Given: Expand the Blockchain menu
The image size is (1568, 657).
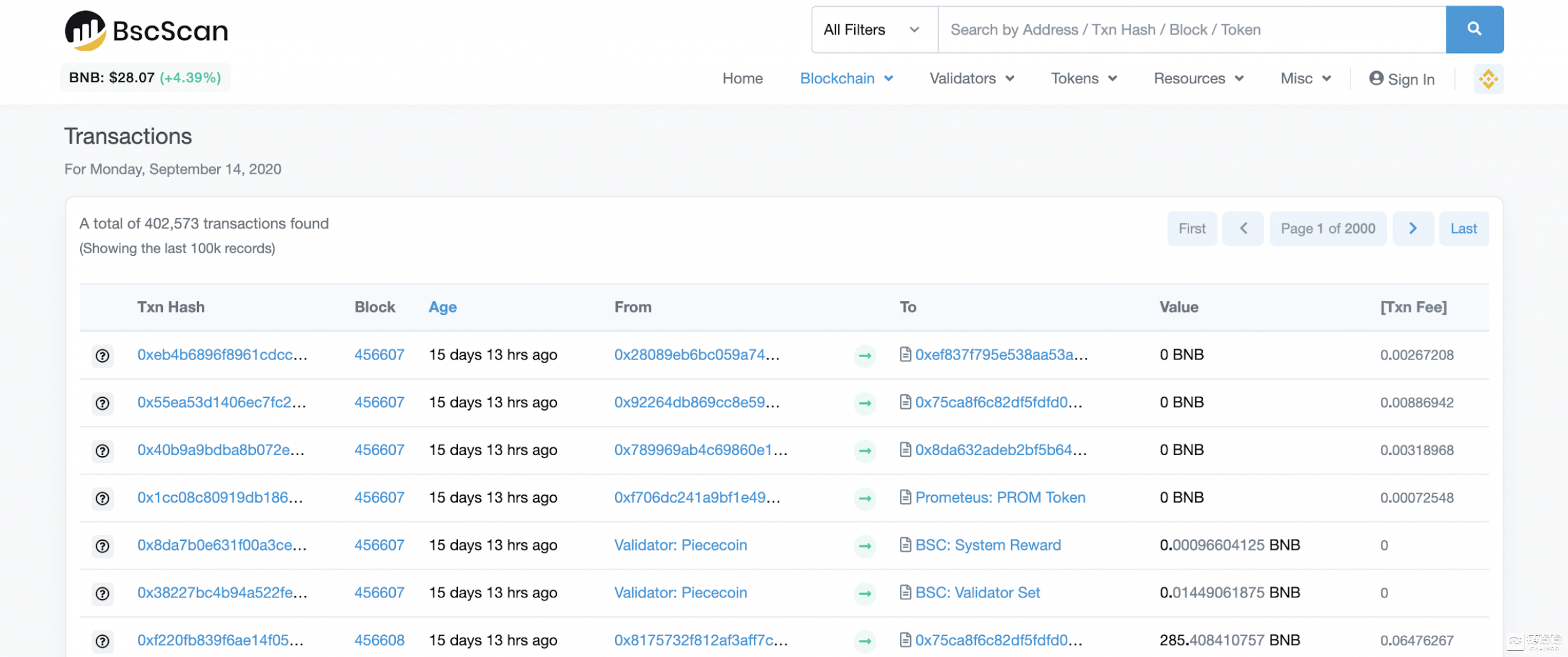Looking at the screenshot, I should [x=846, y=78].
